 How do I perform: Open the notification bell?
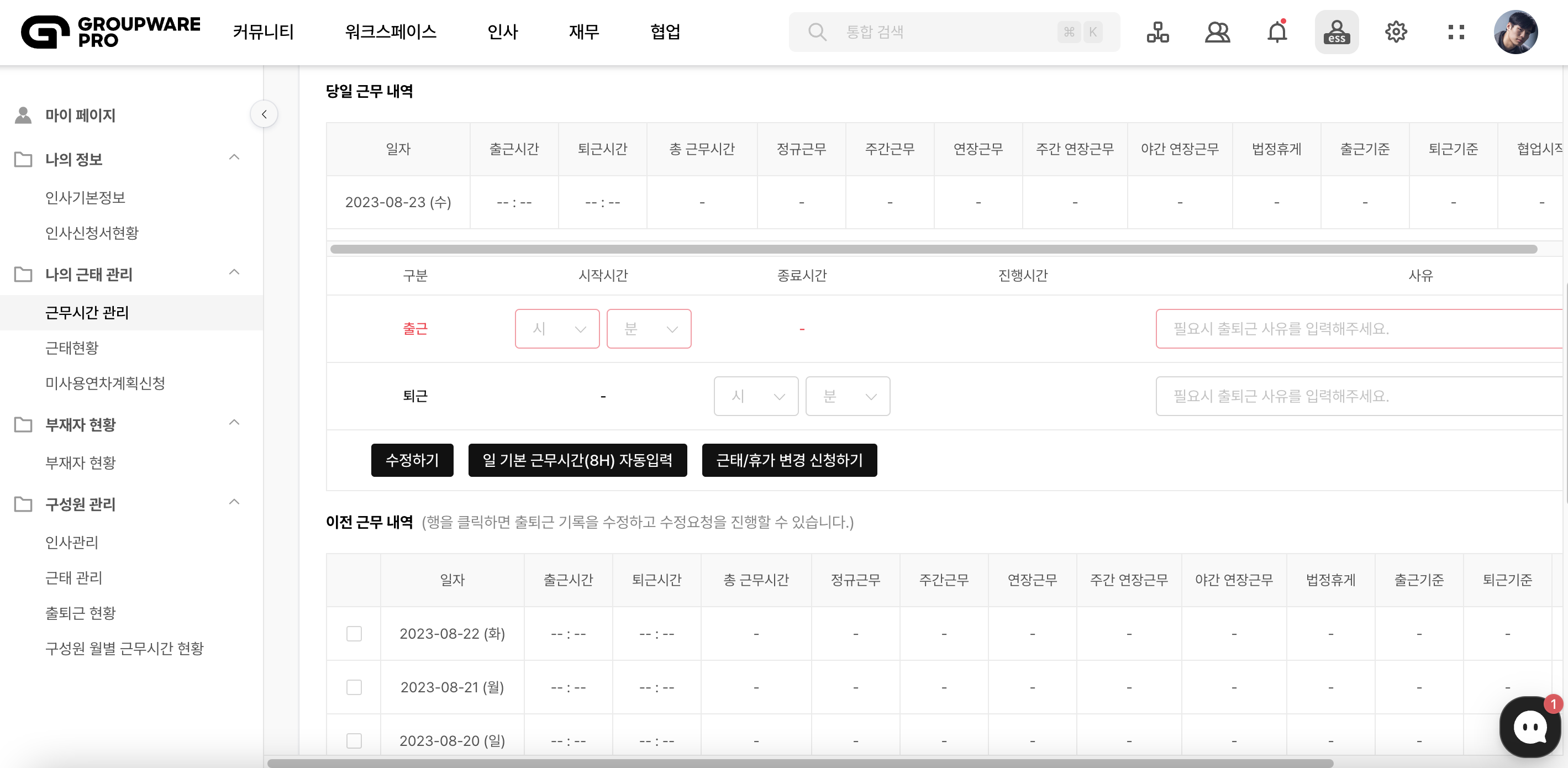tap(1277, 31)
